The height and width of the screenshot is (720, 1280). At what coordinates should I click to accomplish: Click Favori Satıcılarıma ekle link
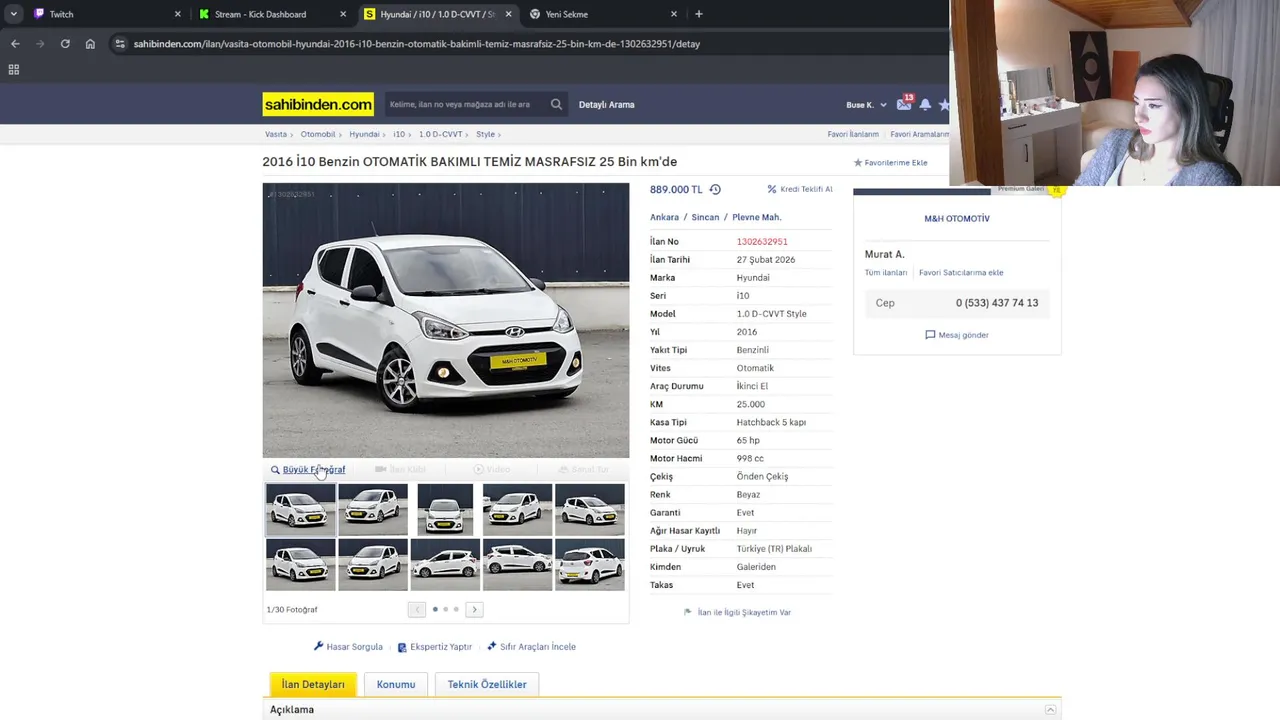tap(961, 272)
